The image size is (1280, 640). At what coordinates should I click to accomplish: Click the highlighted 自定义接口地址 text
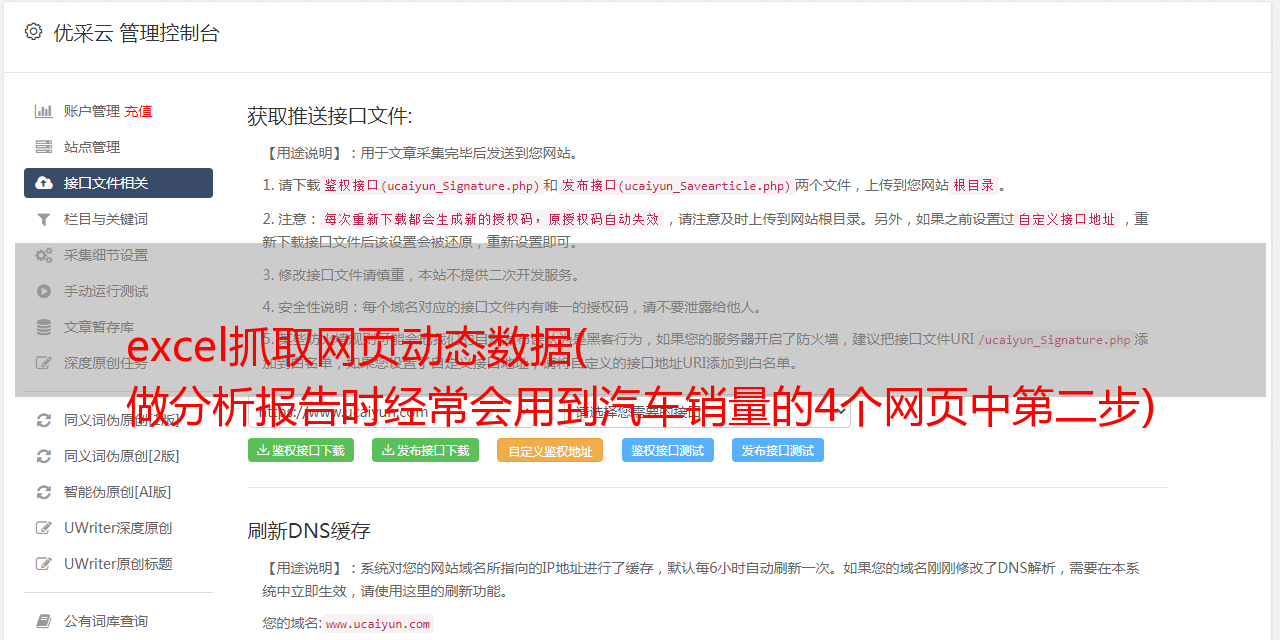[1067, 219]
